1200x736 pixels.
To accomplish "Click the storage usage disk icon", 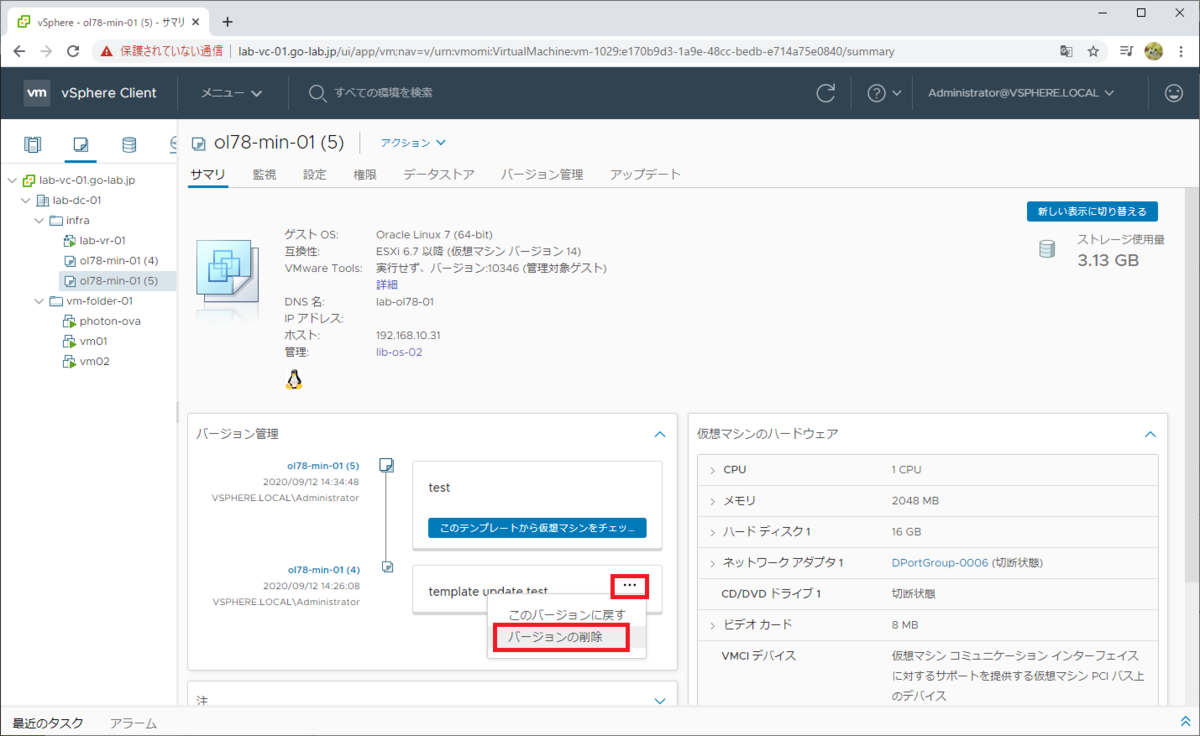I will click(x=1047, y=249).
